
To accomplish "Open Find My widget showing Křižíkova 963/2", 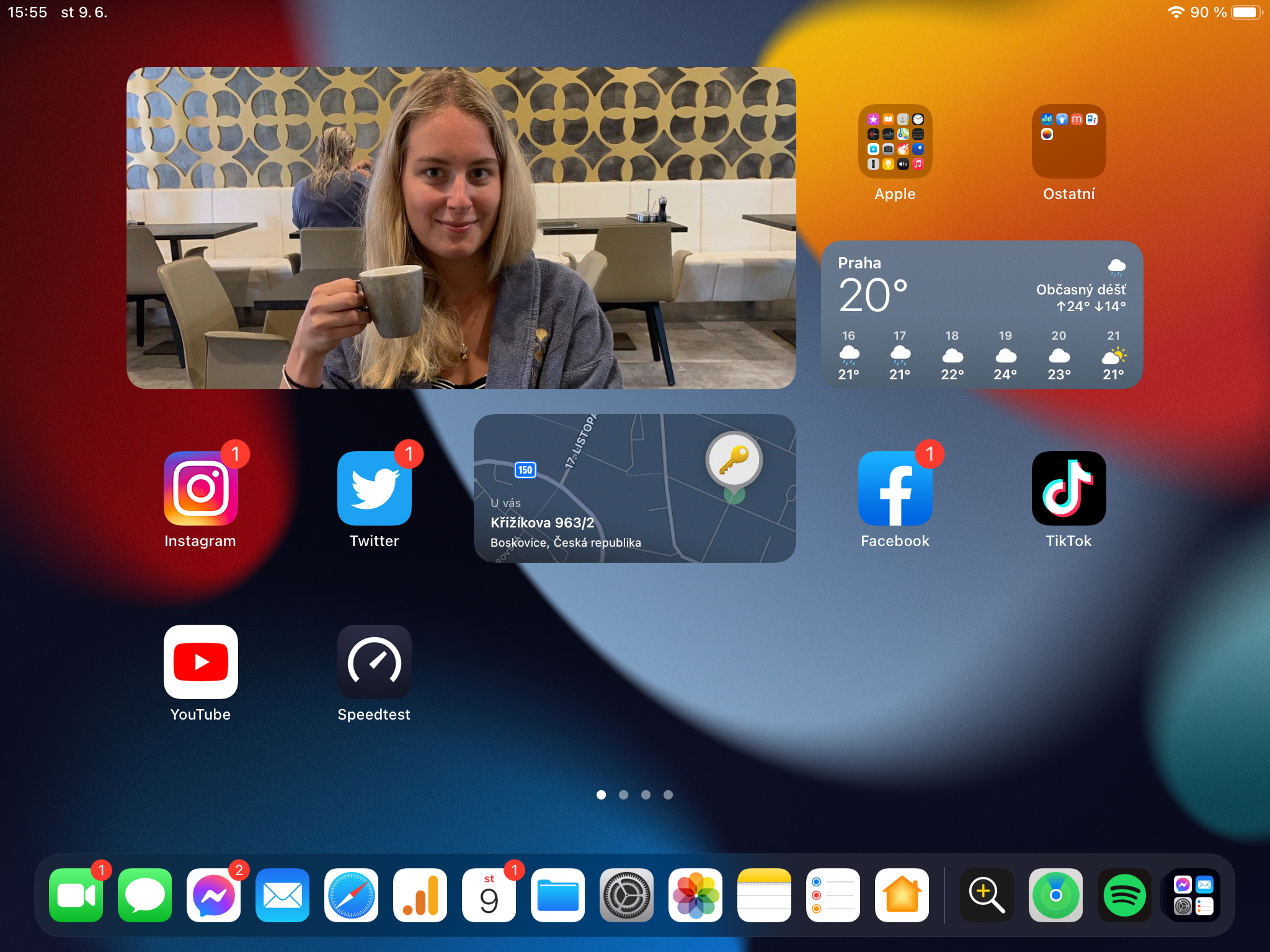I will pyautogui.click(x=634, y=488).
